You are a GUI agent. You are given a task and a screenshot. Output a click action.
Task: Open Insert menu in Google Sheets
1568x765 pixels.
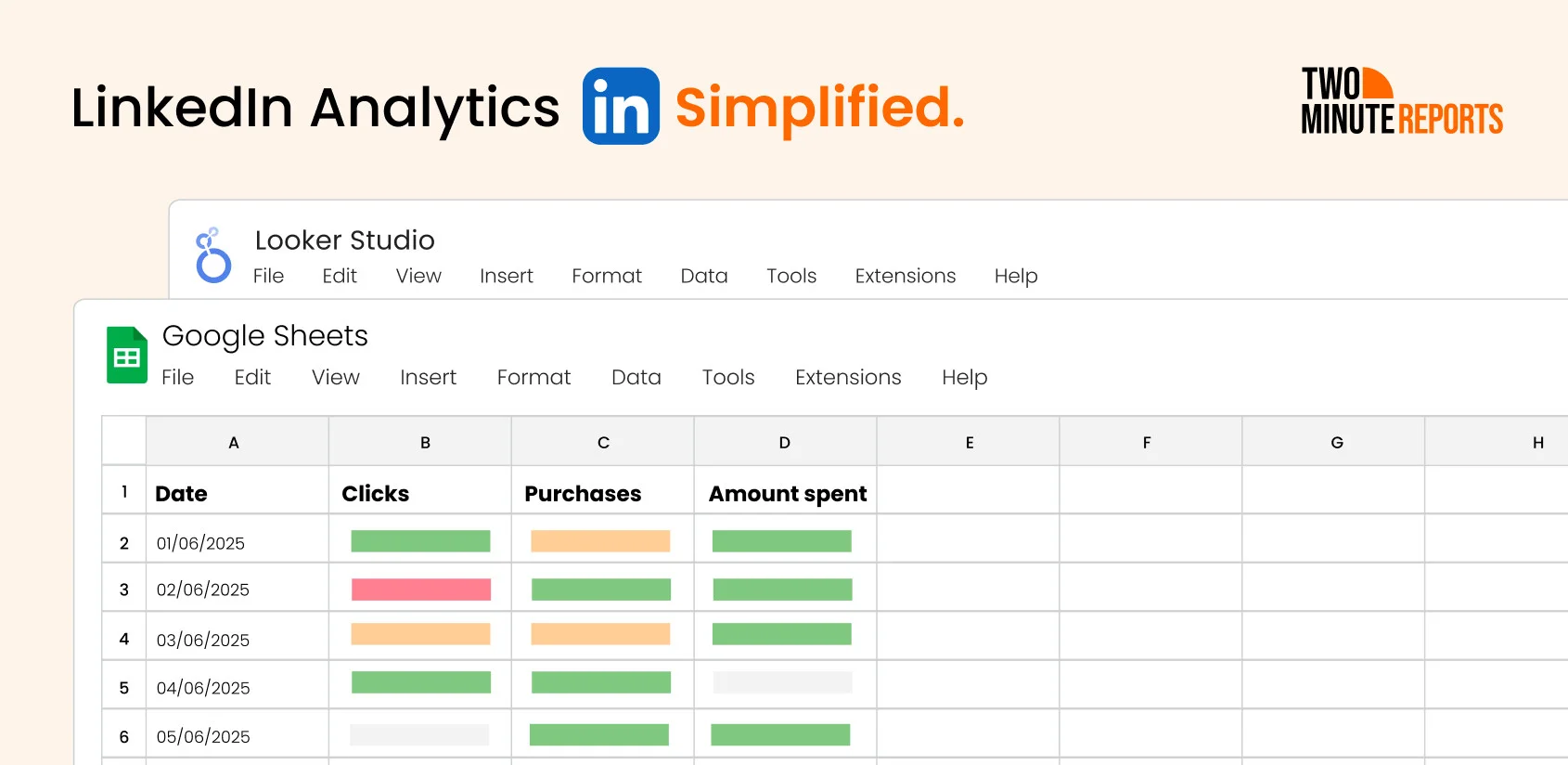pos(429,377)
